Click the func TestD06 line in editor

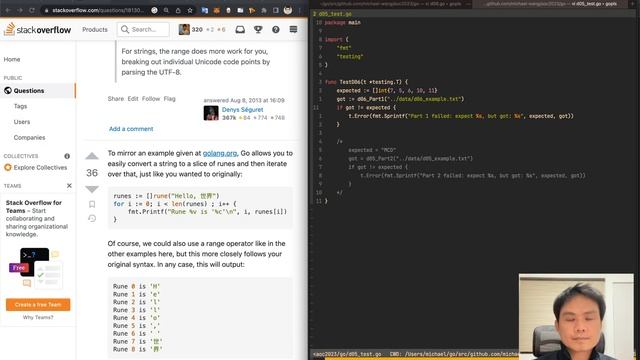[367, 82]
